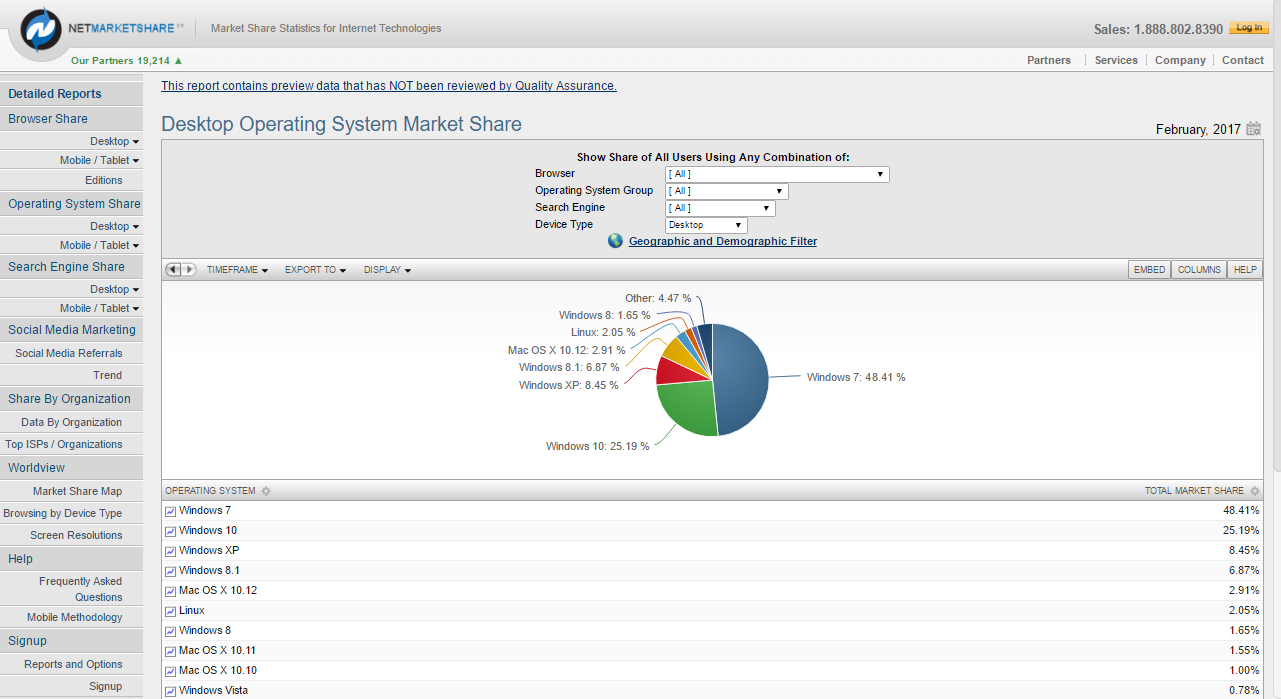Click the 48.41% market share value

click(1241, 510)
